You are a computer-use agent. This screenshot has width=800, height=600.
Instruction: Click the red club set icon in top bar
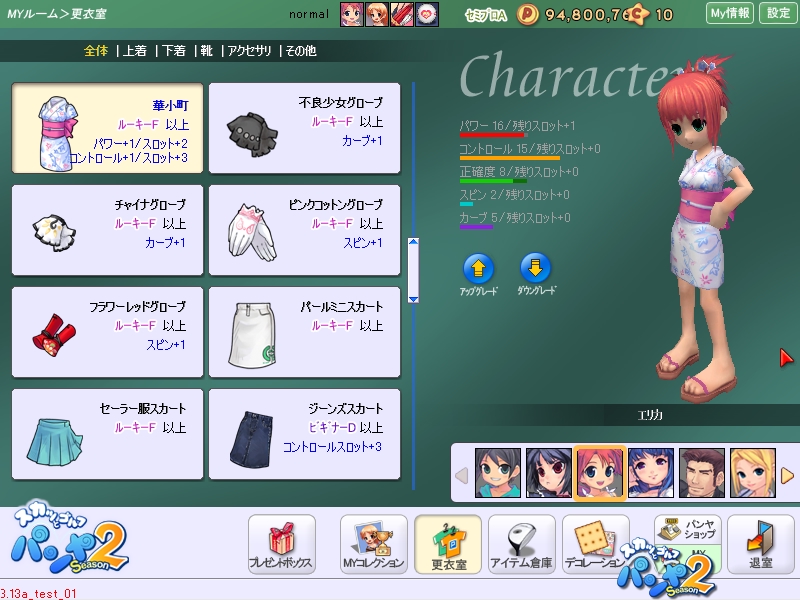(x=402, y=14)
